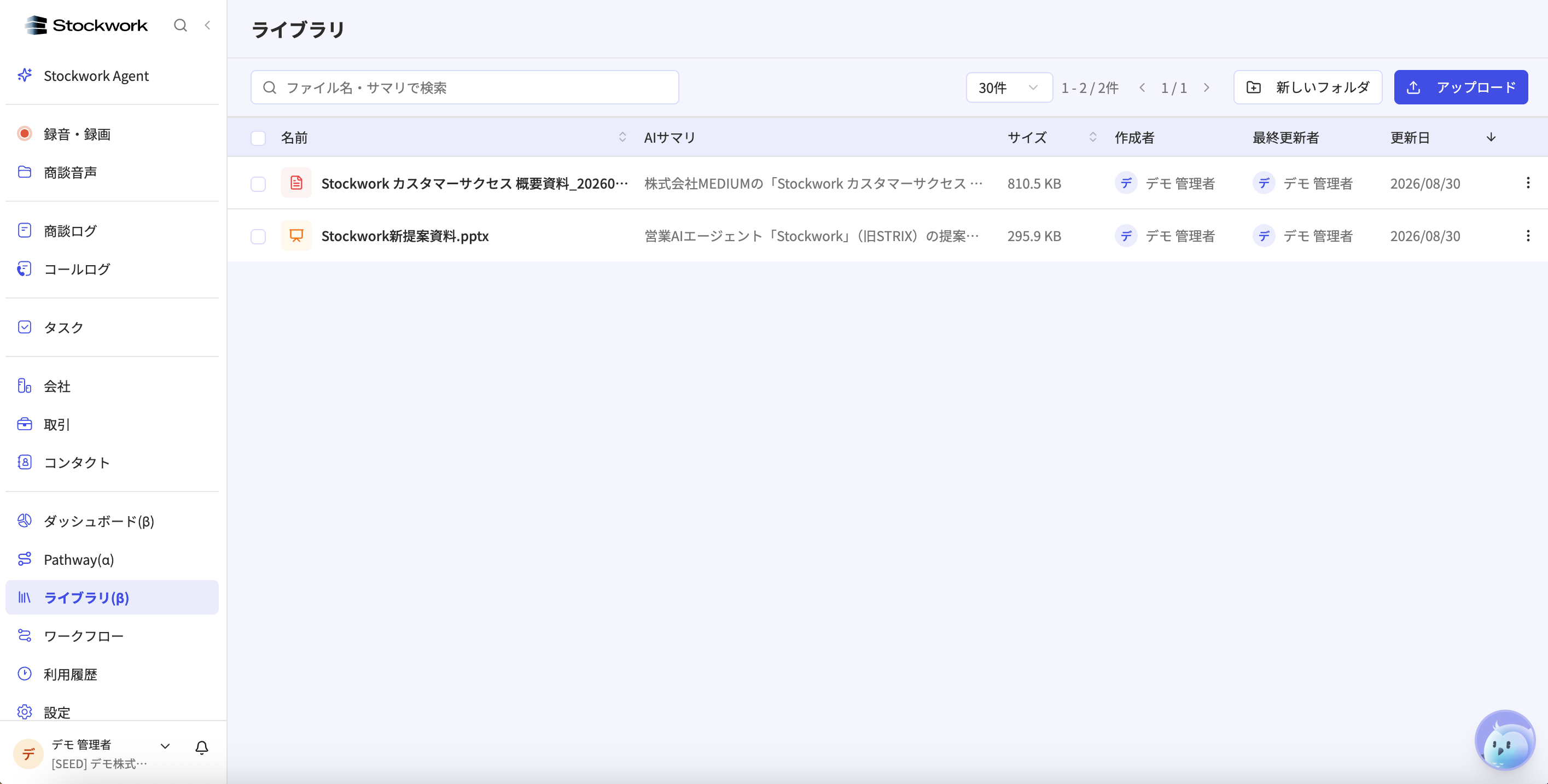Open 会社 building icon
The height and width of the screenshot is (784, 1548).
click(x=25, y=385)
